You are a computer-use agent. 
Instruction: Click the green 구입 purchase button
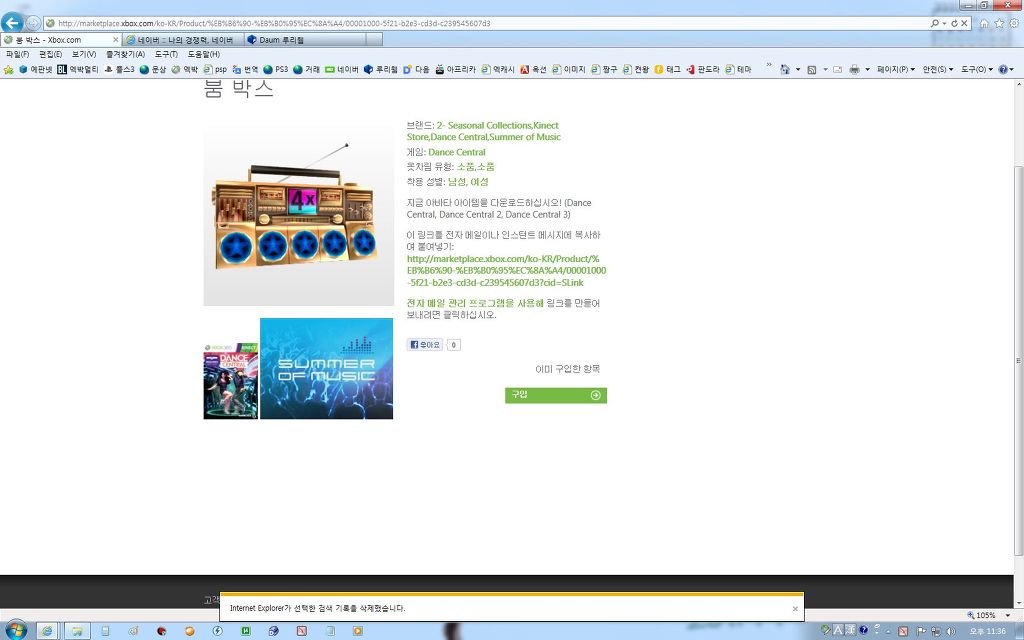[x=555, y=395]
